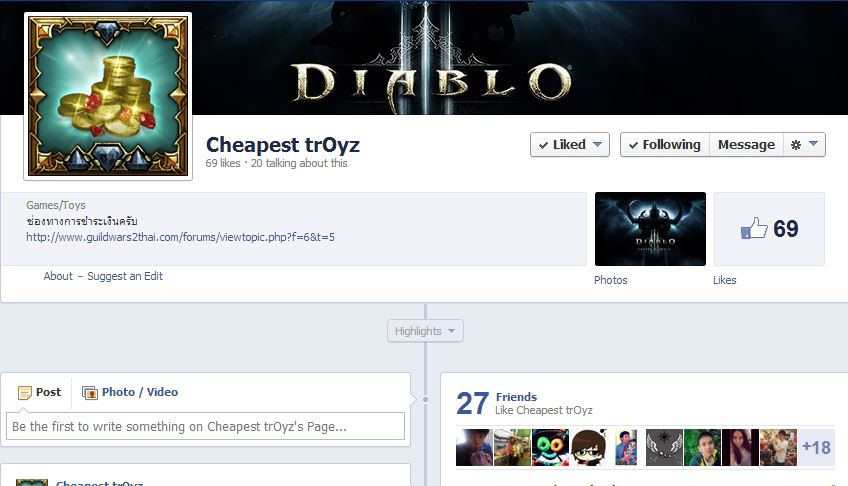This screenshot has height=486, width=848.
Task: Click the gold coins profile picture
Action: click(108, 96)
